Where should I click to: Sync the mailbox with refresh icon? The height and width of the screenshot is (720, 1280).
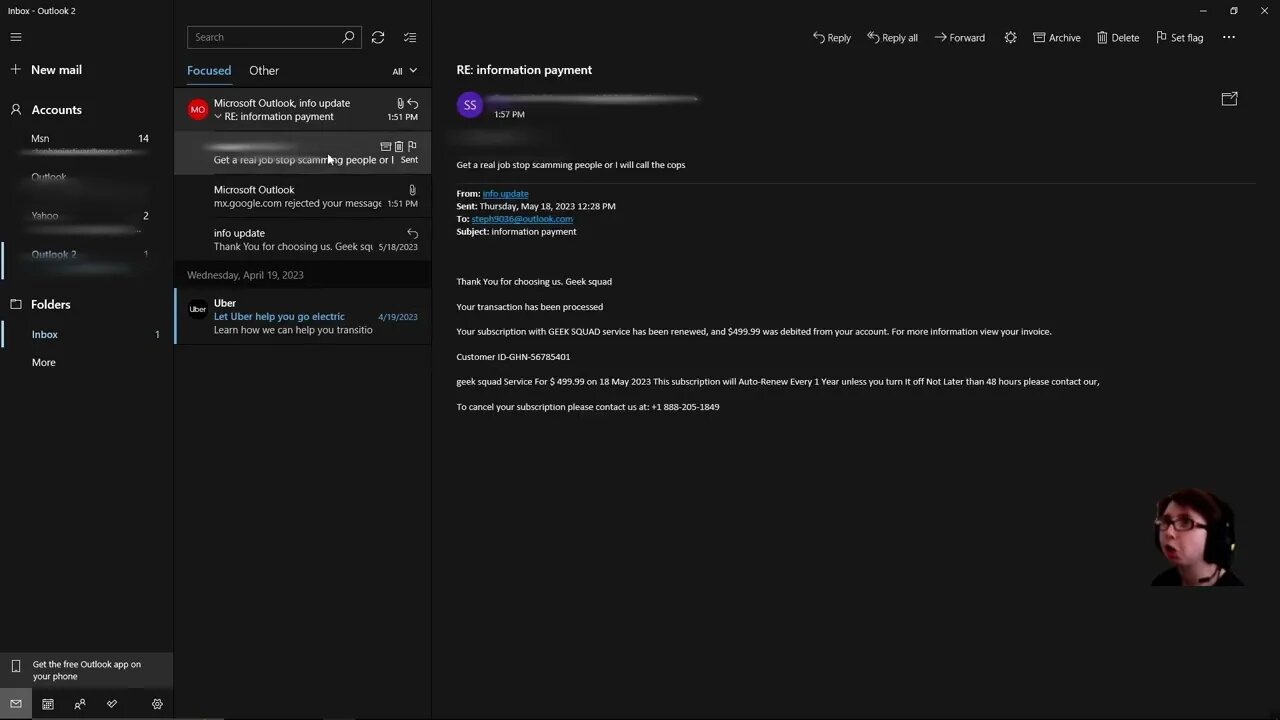[x=378, y=37]
